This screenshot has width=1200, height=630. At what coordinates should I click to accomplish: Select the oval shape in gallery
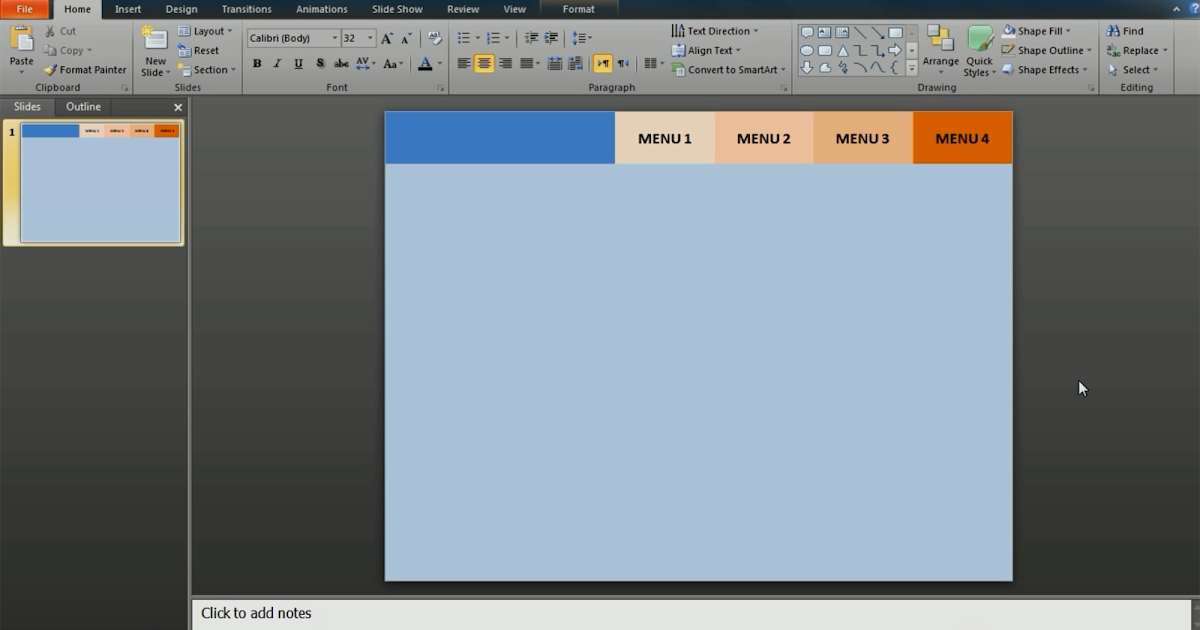click(807, 51)
